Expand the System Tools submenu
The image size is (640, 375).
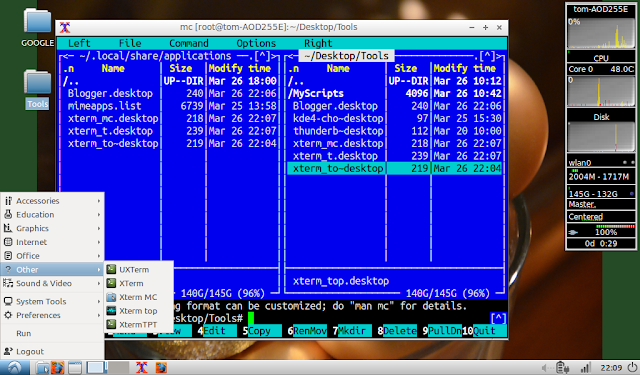coord(52,302)
